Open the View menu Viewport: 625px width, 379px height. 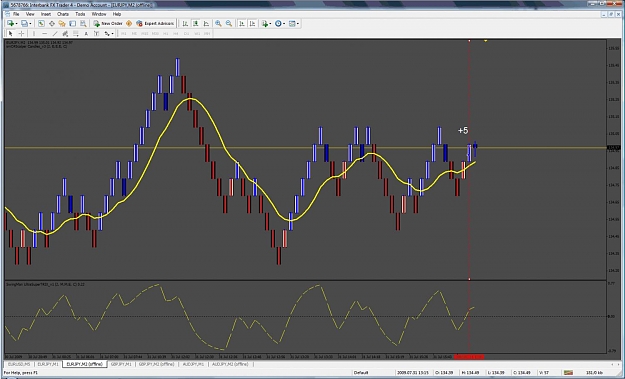point(30,14)
